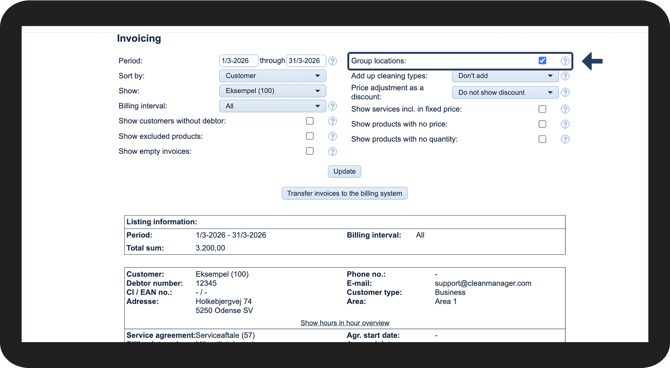The width and height of the screenshot is (670, 368).
Task: Open help for Show products with no quantity
Action: [x=565, y=139]
